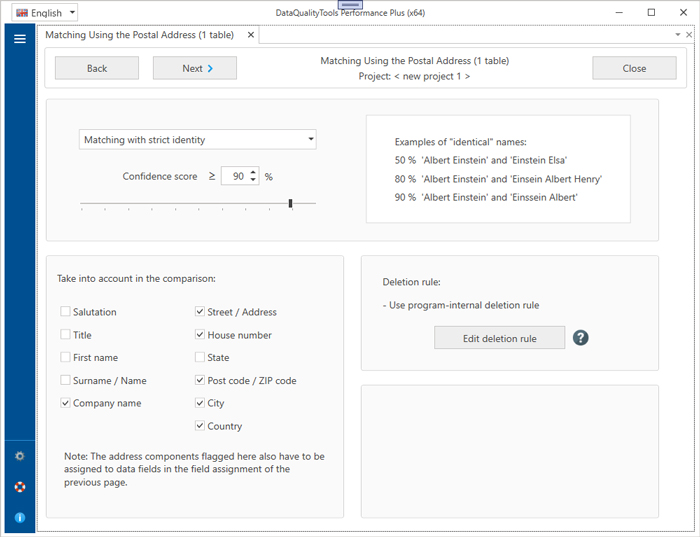This screenshot has height=537, width=700.
Task: Enable the State checkbox
Action: [200, 357]
